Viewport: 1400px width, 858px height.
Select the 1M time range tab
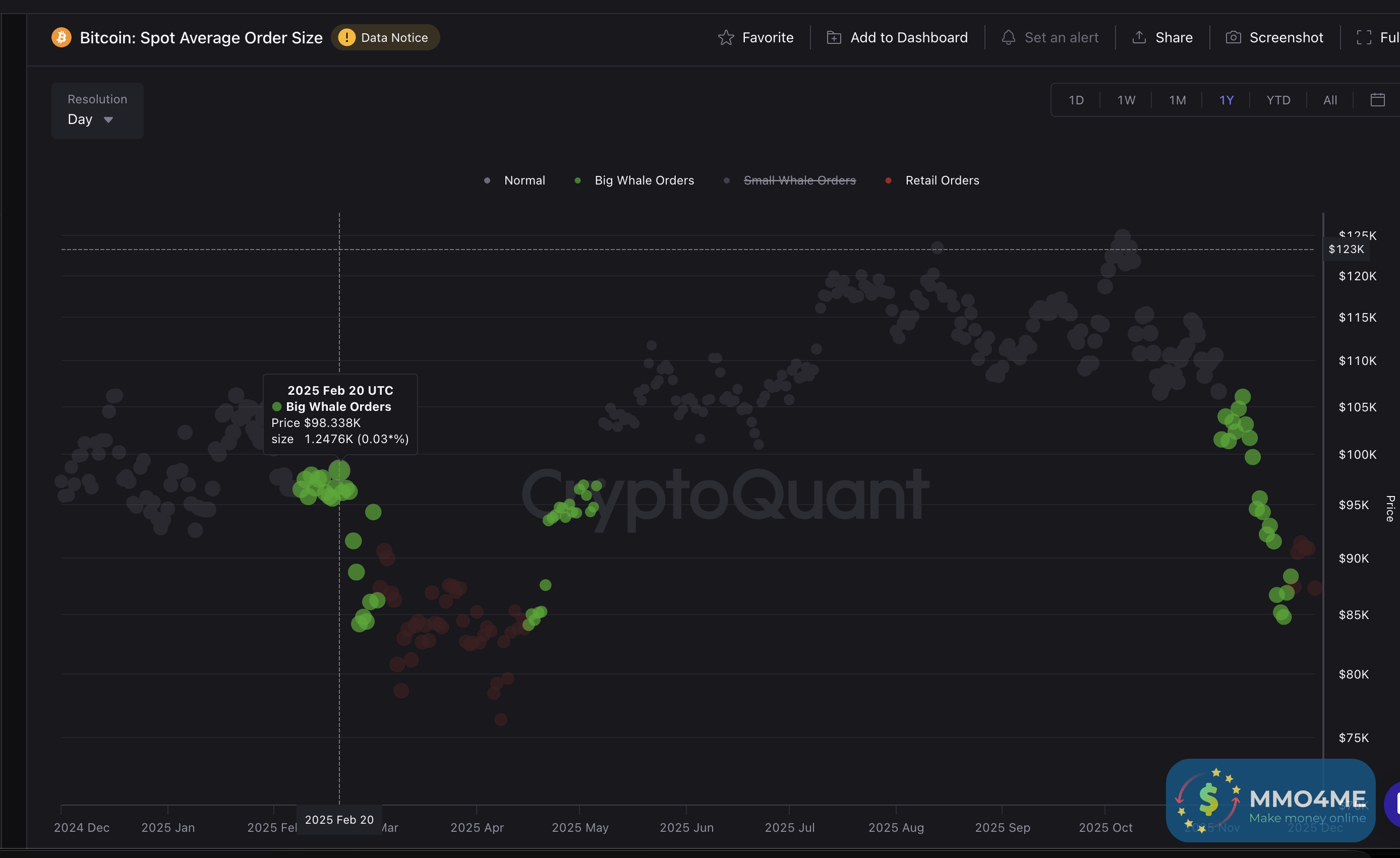tap(1177, 100)
